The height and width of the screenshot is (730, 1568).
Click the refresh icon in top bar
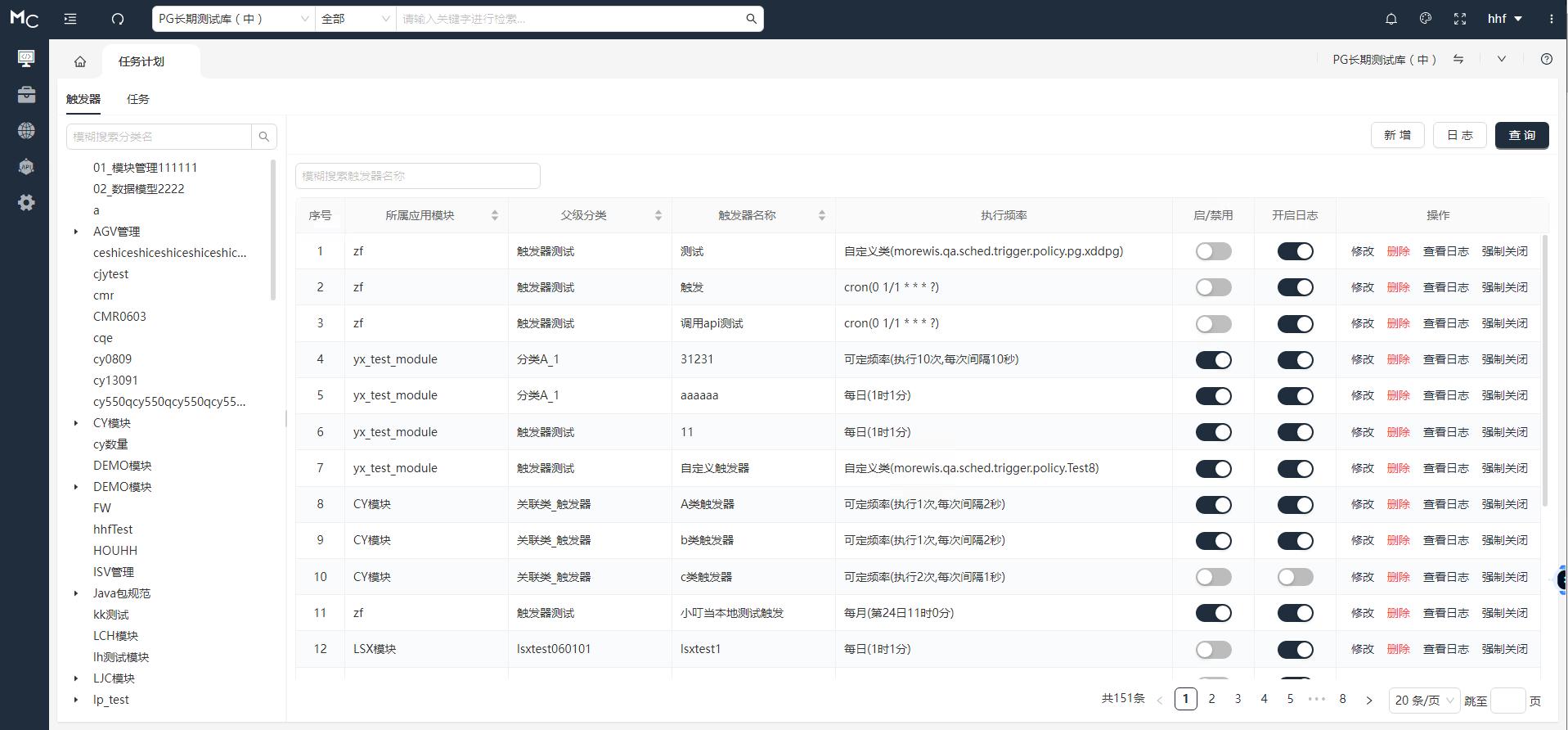pyautogui.click(x=118, y=19)
